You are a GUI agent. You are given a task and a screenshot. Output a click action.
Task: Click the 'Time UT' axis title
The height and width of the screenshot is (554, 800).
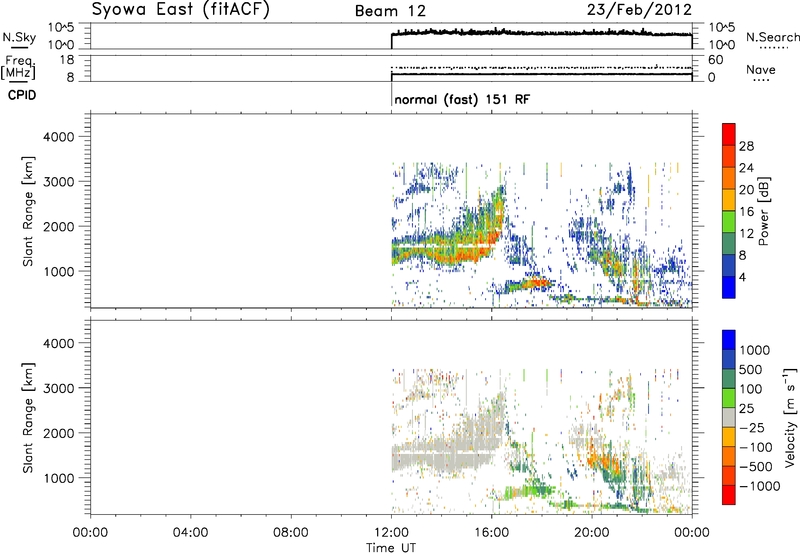point(391,548)
